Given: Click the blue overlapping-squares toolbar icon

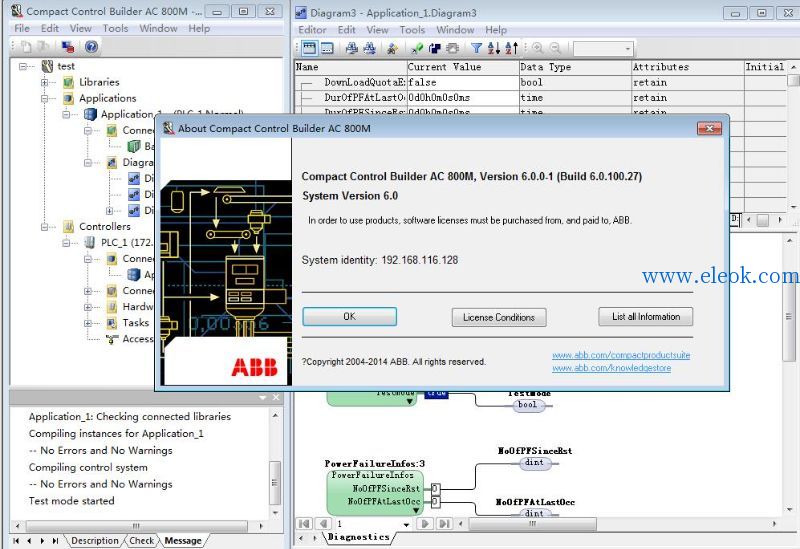Looking at the screenshot, I should point(435,48).
